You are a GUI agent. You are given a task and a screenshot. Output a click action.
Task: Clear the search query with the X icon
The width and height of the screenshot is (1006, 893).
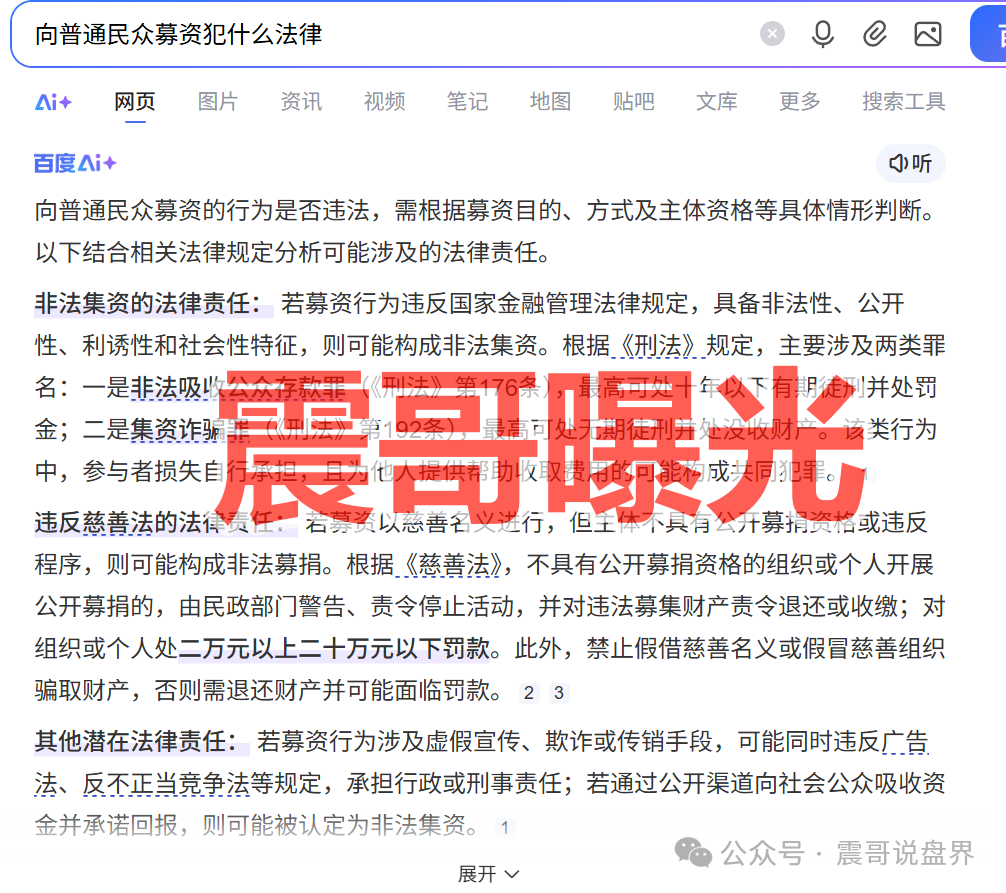(771, 33)
